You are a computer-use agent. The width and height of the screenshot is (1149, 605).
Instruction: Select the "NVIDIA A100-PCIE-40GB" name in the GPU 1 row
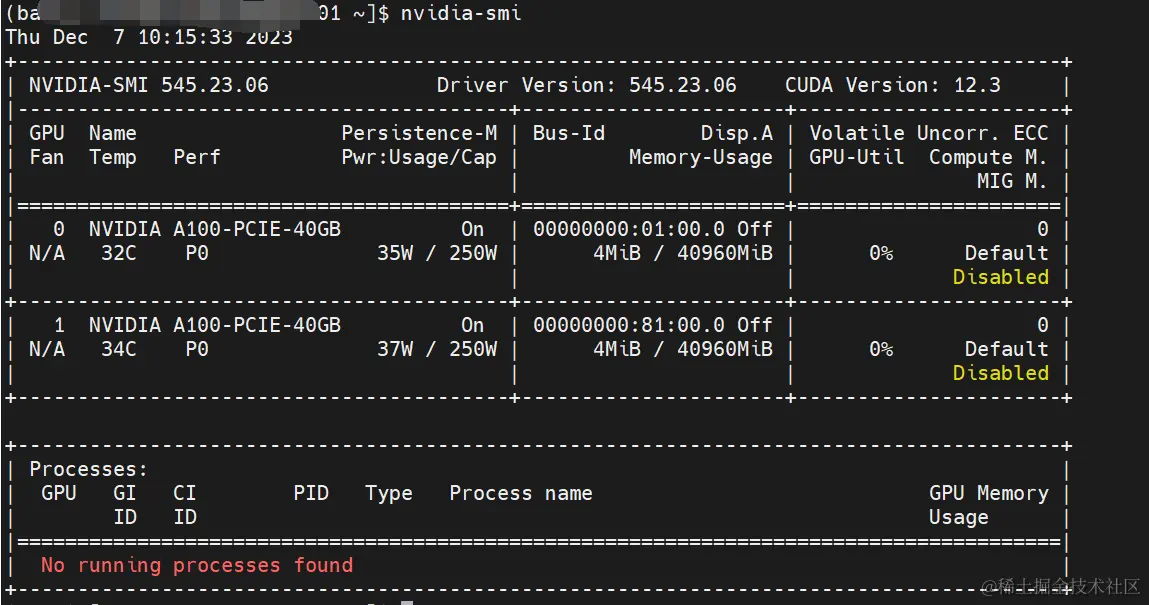(x=215, y=325)
